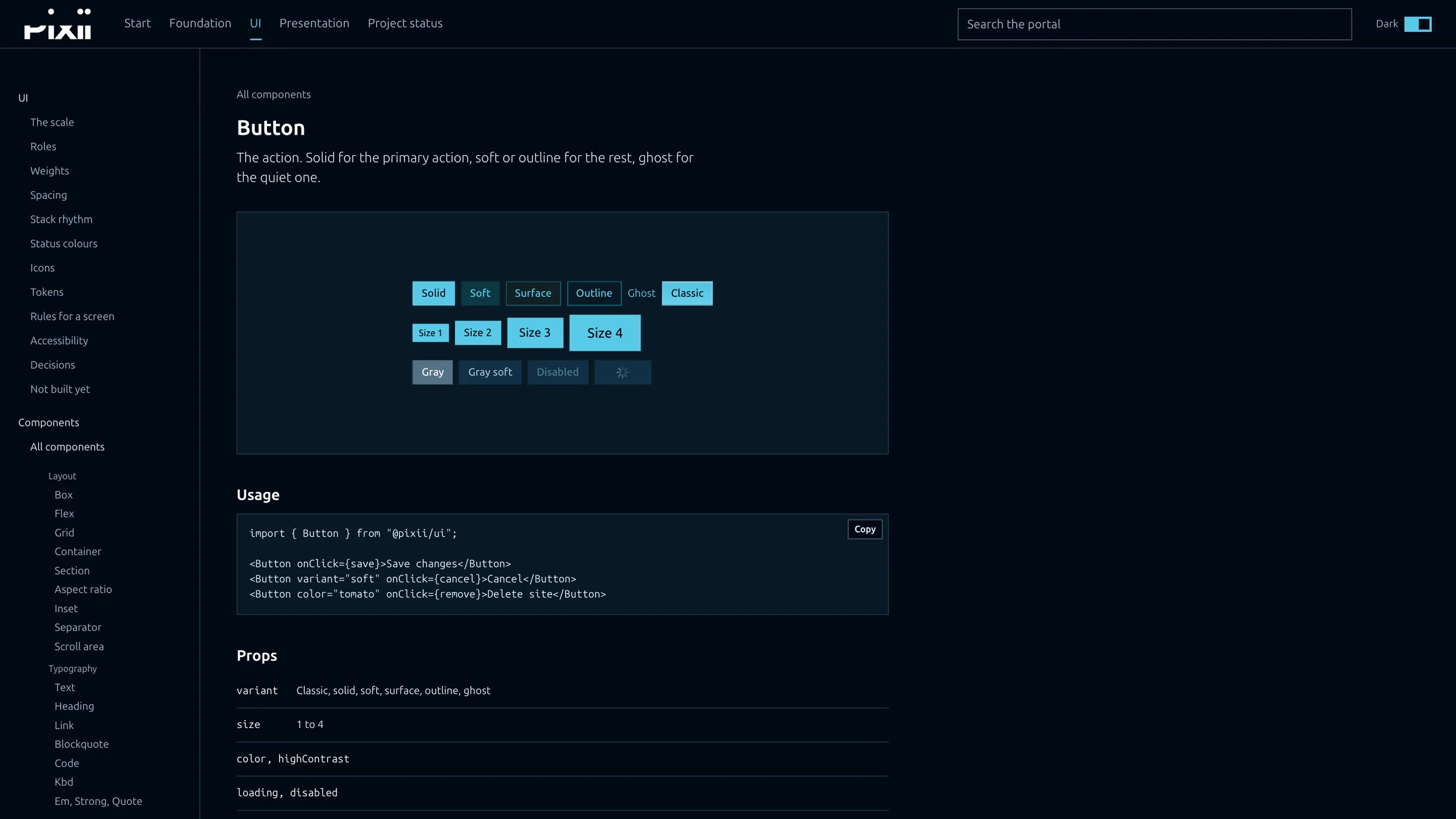The height and width of the screenshot is (819, 1456).
Task: Click the "1 to 4" size value
Action: coord(310,725)
